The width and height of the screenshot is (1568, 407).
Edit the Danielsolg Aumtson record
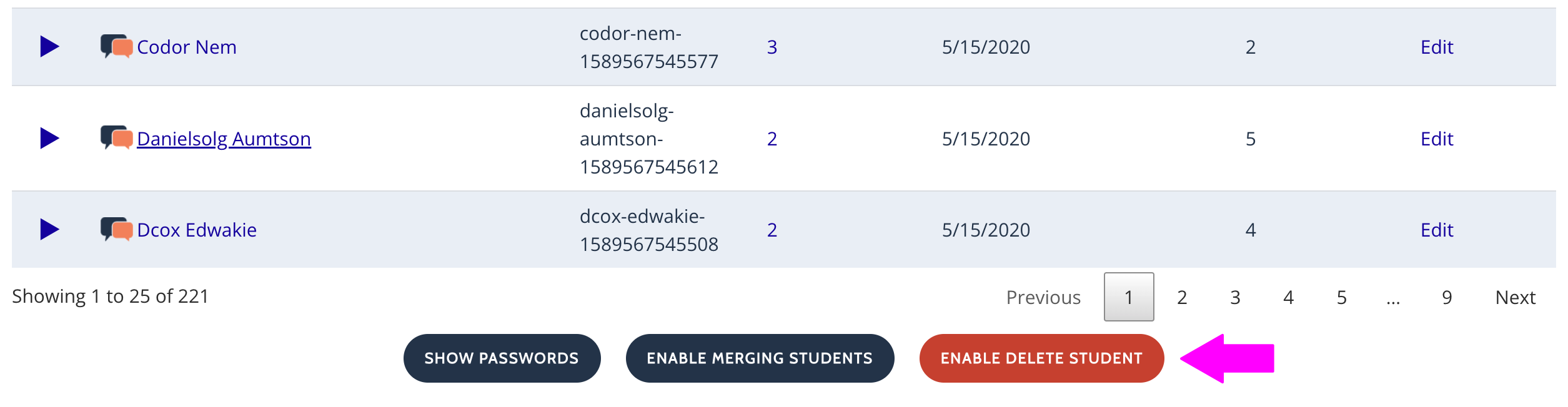pyautogui.click(x=1437, y=139)
